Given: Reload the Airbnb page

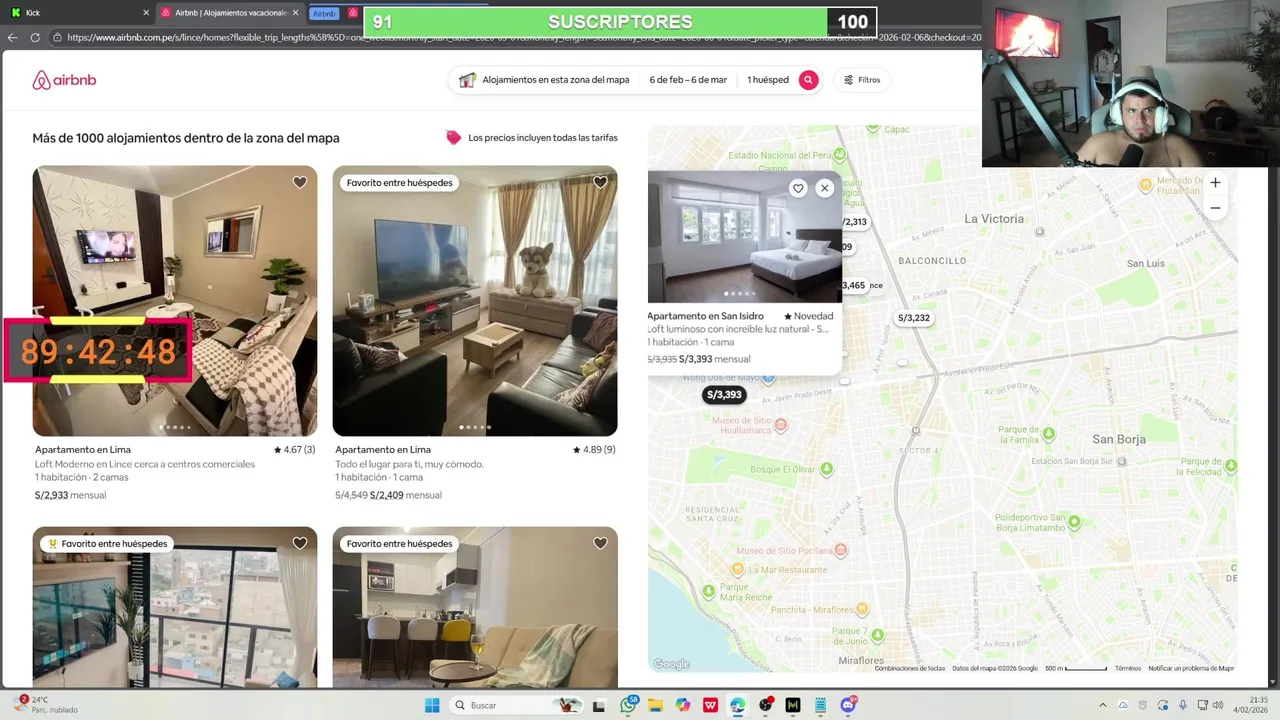Looking at the screenshot, I should tap(35, 38).
